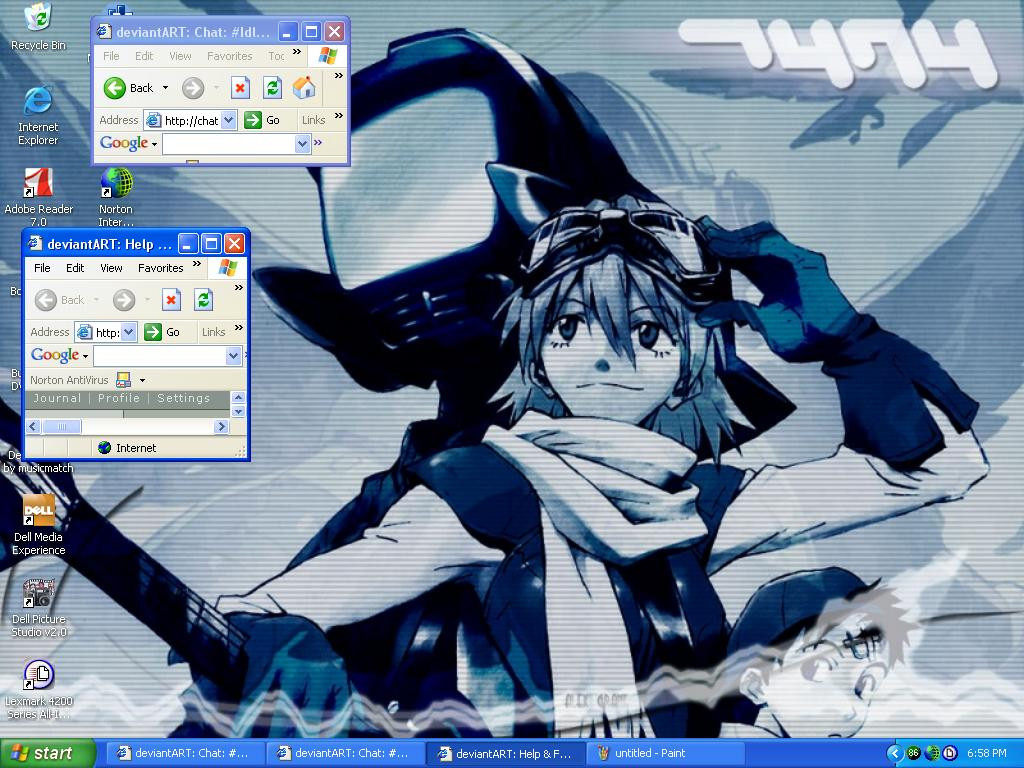Click the Go button in Chat window
This screenshot has width=1024, height=768.
coord(262,120)
